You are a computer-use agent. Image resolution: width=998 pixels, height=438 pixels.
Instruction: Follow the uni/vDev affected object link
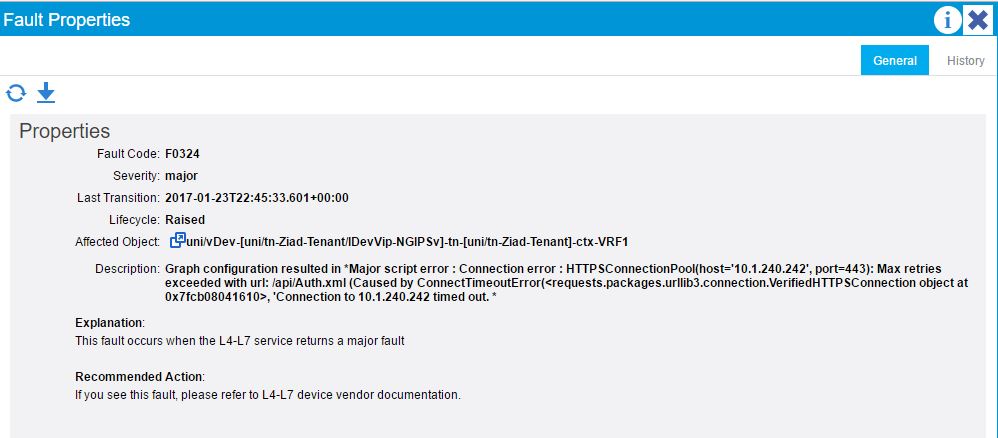[x=407, y=241]
